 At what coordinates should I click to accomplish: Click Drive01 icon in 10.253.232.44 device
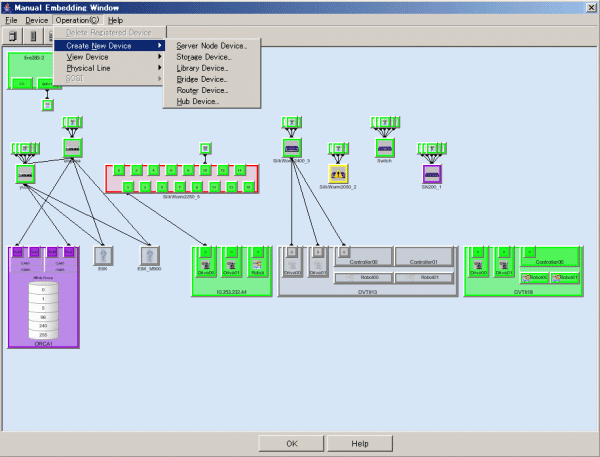click(x=232, y=262)
